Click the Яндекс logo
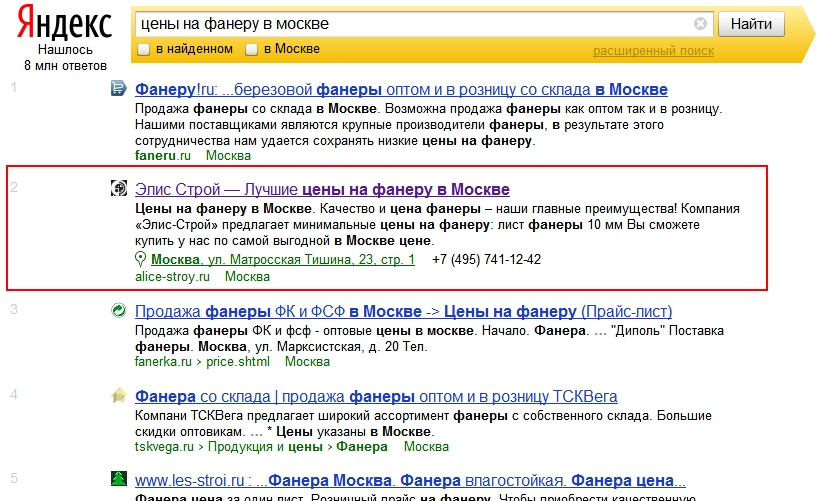819x501 pixels. (x=64, y=22)
